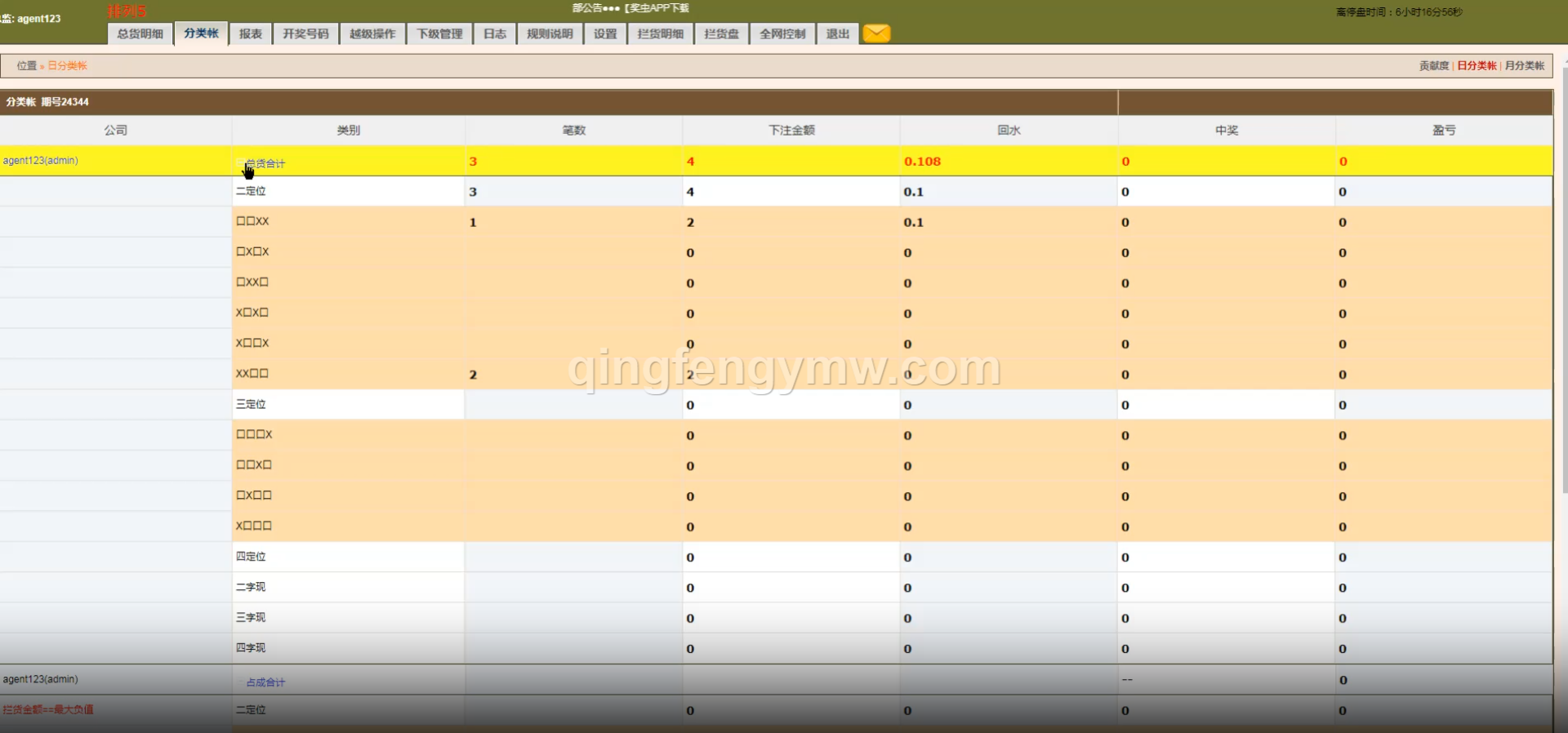Select the 日分类帐 link at top right

pyautogui.click(x=1477, y=66)
